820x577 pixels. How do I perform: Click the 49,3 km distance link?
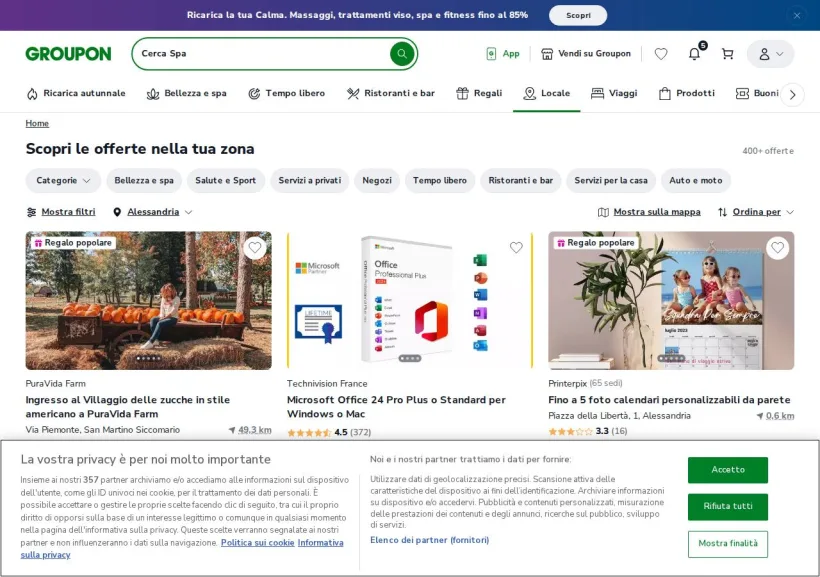255,430
